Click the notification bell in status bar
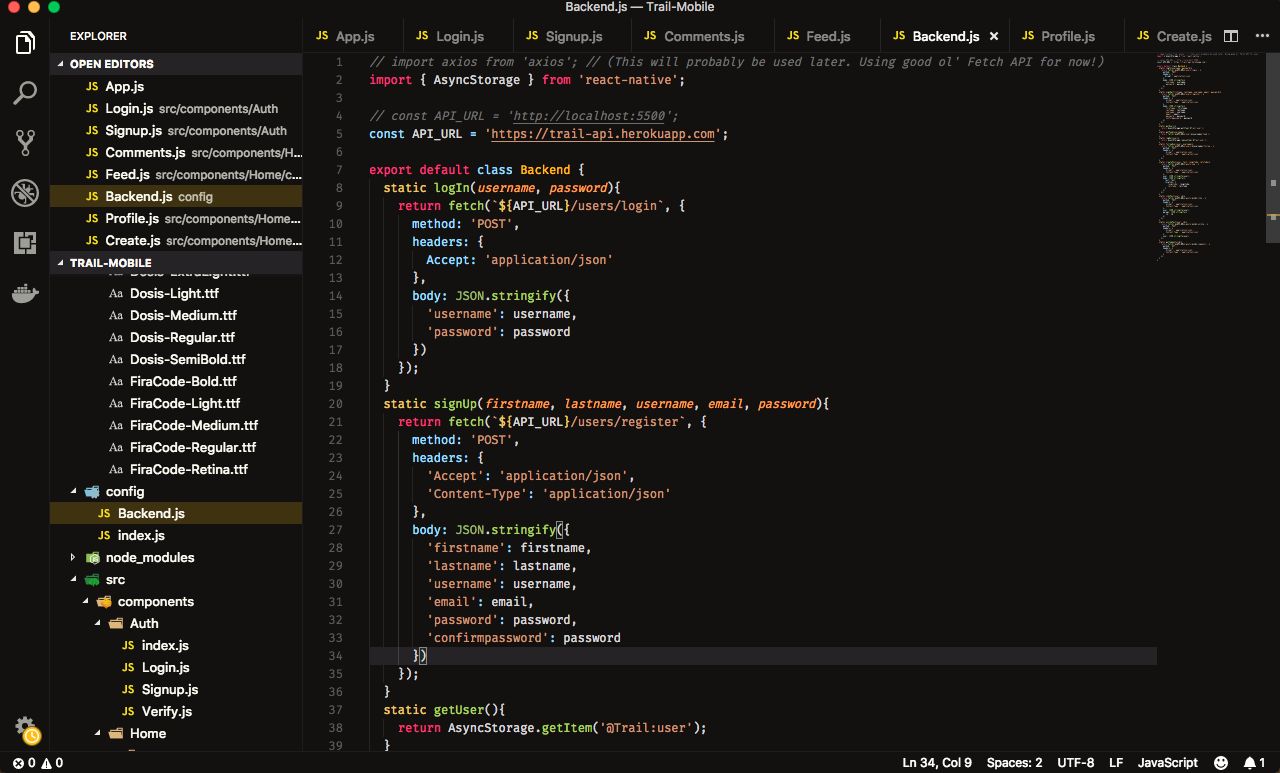Image resolution: width=1280 pixels, height=773 pixels. click(1251, 763)
